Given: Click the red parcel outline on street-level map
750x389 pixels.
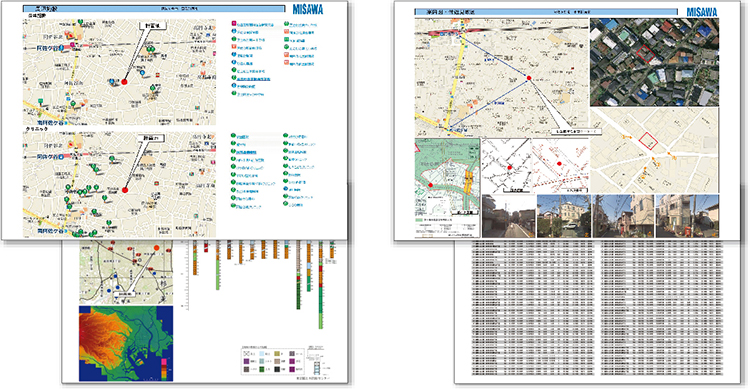Looking at the screenshot, I should (x=649, y=141).
